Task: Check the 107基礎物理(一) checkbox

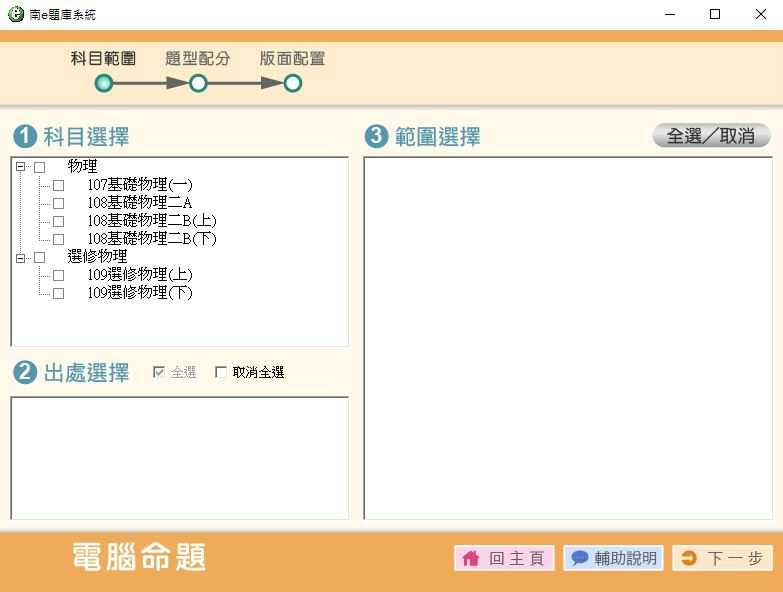Action: pos(58,185)
